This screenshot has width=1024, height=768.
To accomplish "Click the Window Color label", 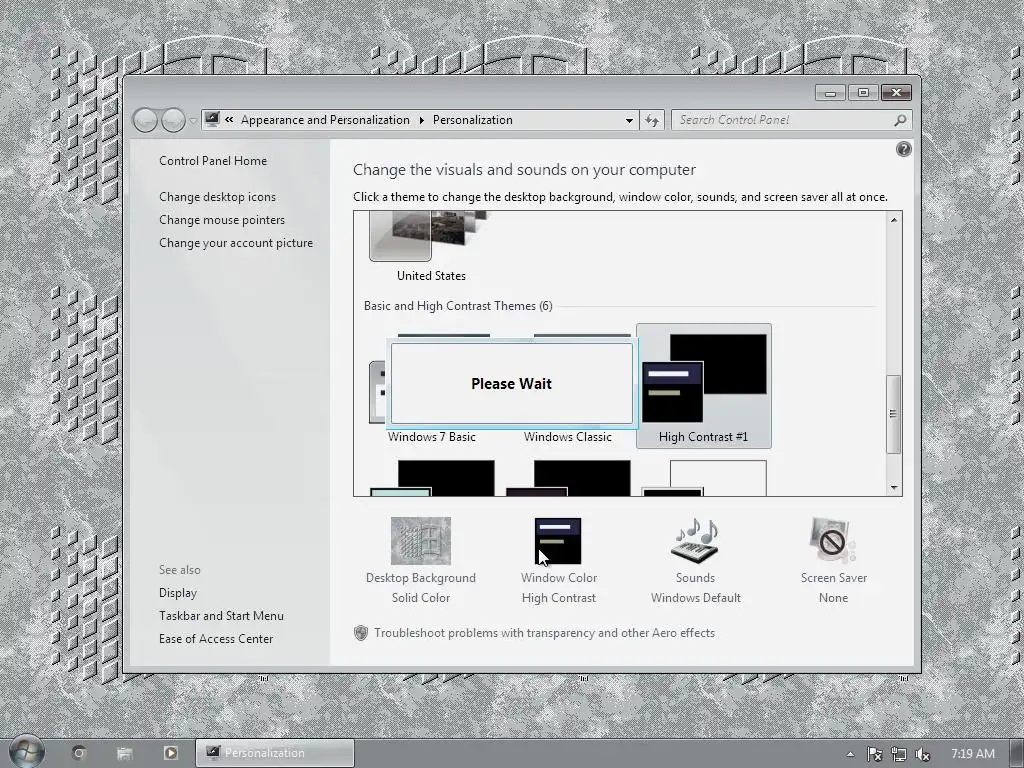I will coord(559,578).
